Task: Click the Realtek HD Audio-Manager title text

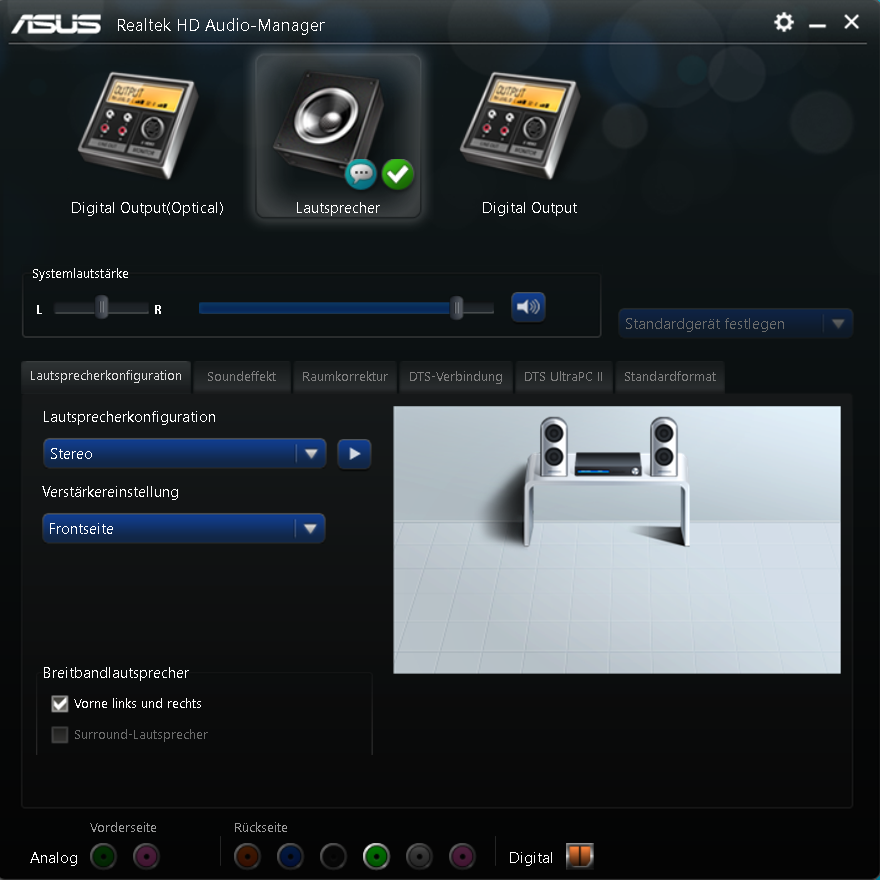Action: 221,25
